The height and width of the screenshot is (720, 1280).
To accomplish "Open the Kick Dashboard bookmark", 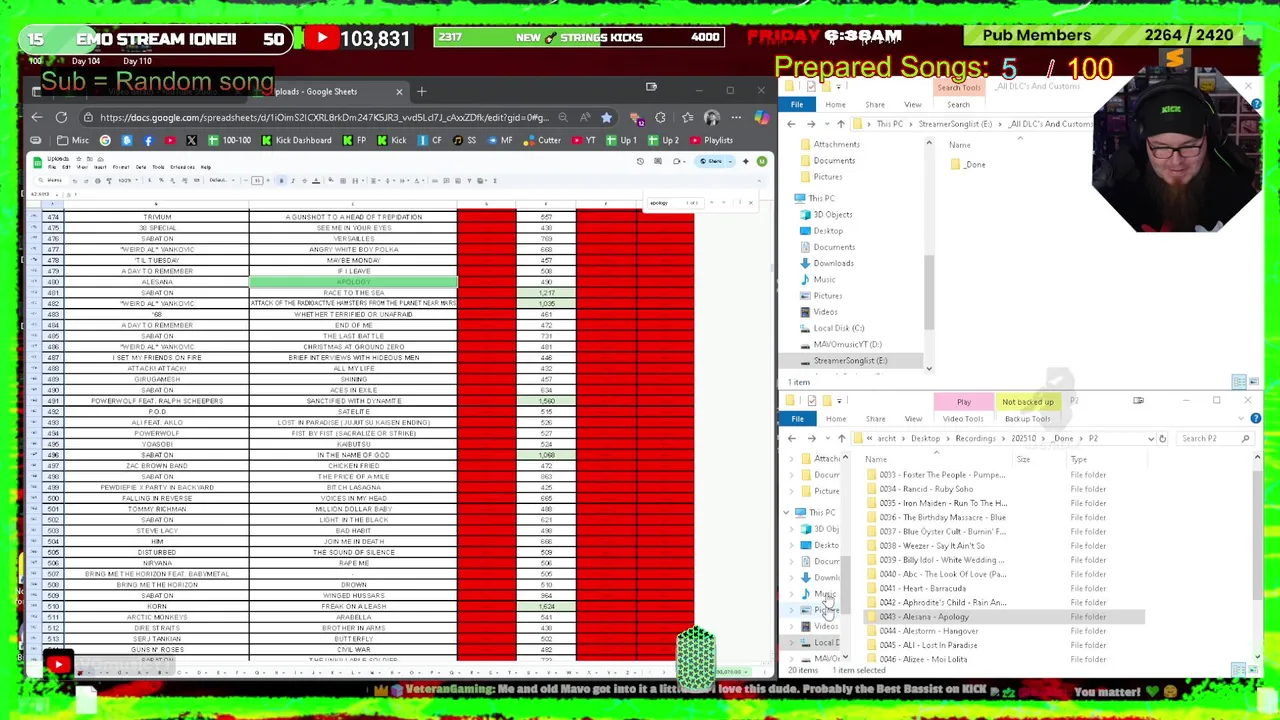I will click(296, 140).
